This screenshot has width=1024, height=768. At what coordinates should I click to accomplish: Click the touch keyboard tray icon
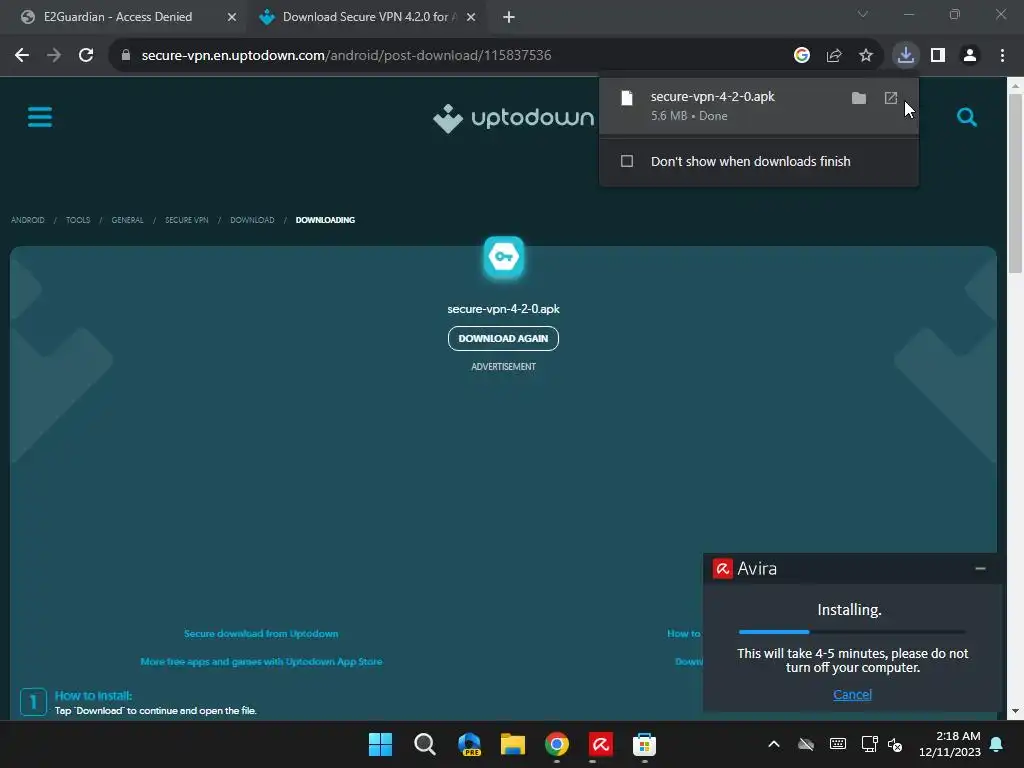click(x=838, y=744)
